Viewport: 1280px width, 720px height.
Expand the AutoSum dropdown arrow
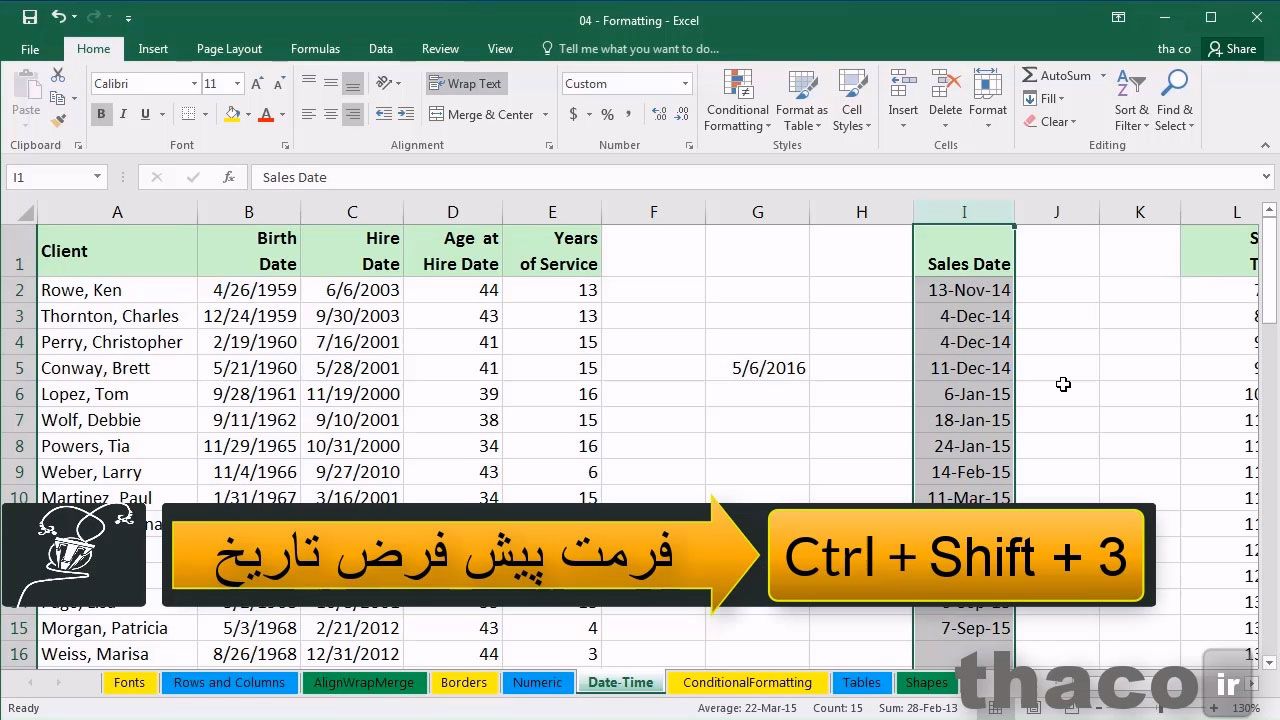tap(1103, 76)
